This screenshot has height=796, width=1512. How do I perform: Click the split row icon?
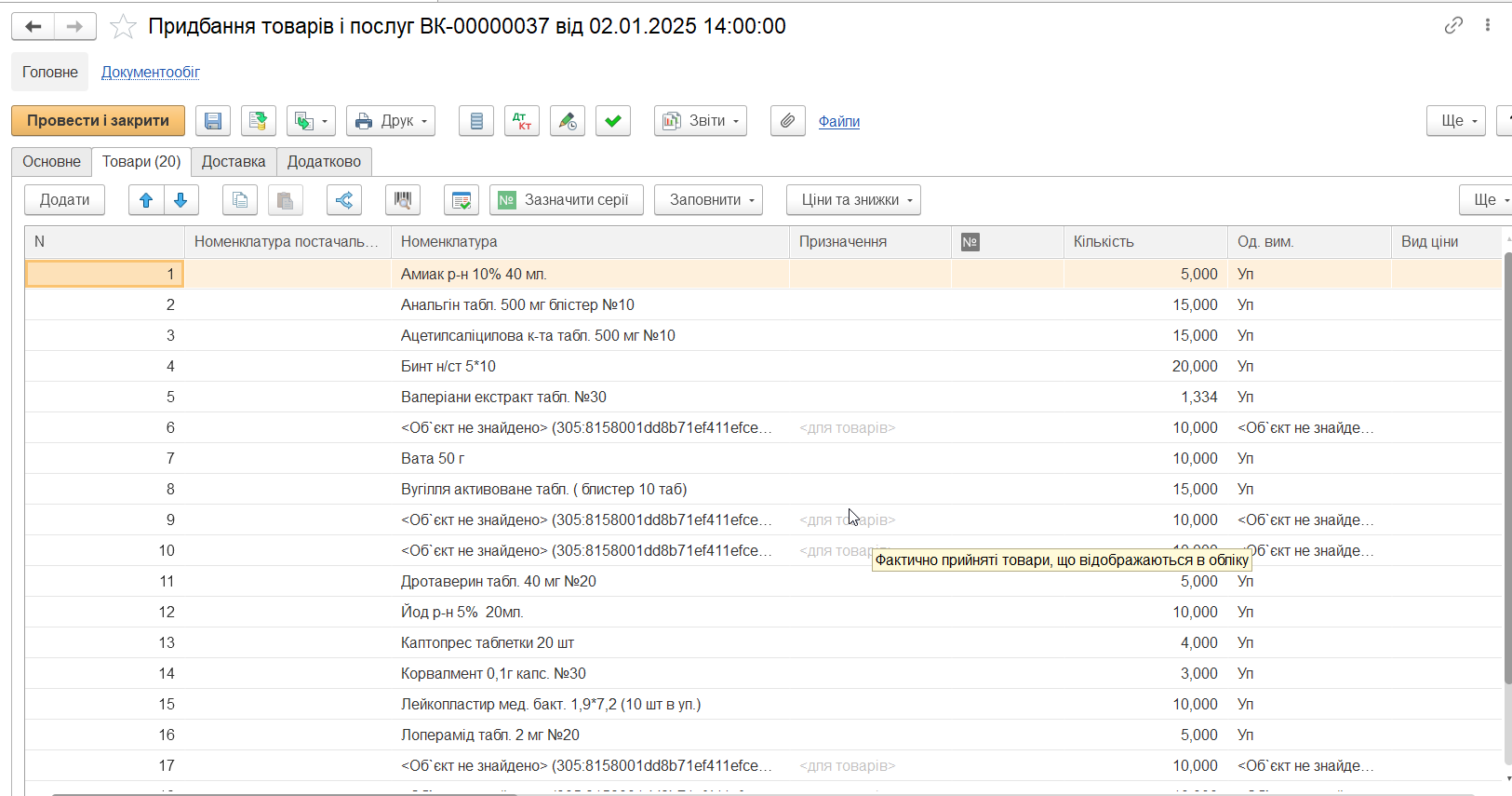click(x=344, y=200)
